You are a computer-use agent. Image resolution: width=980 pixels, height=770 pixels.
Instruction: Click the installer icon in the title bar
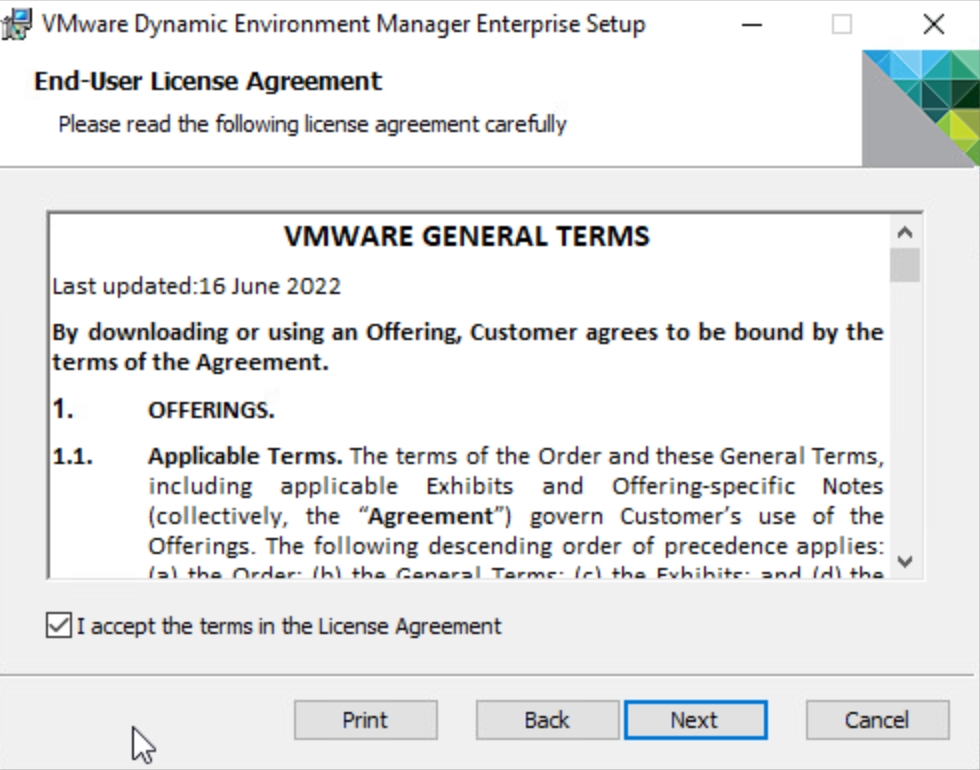17,24
